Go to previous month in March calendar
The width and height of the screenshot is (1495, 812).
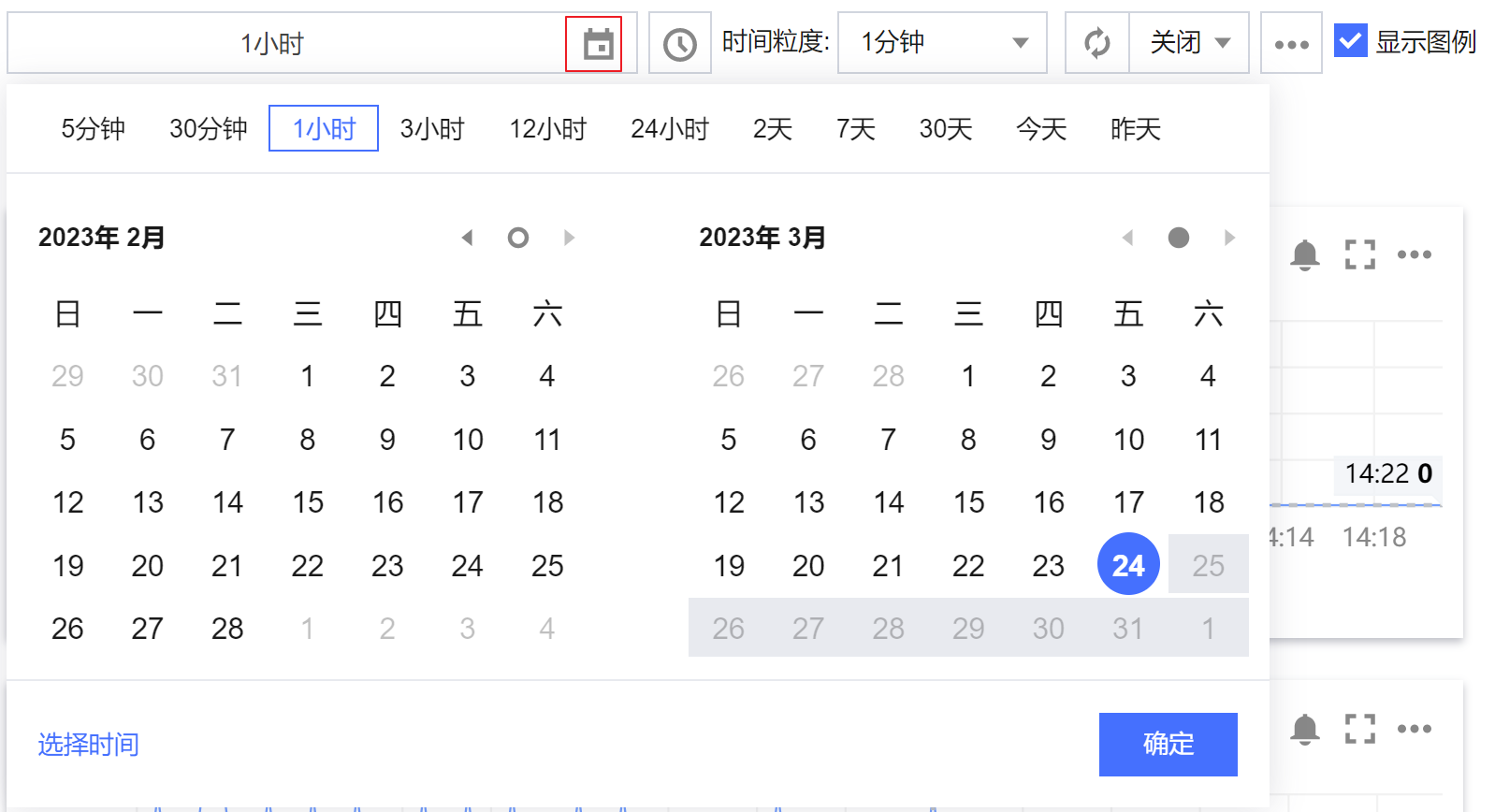point(1128,238)
